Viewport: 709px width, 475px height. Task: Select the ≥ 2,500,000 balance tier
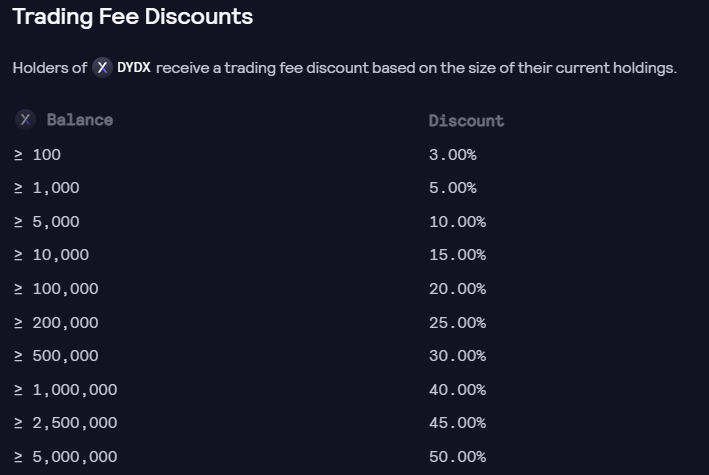(66, 423)
